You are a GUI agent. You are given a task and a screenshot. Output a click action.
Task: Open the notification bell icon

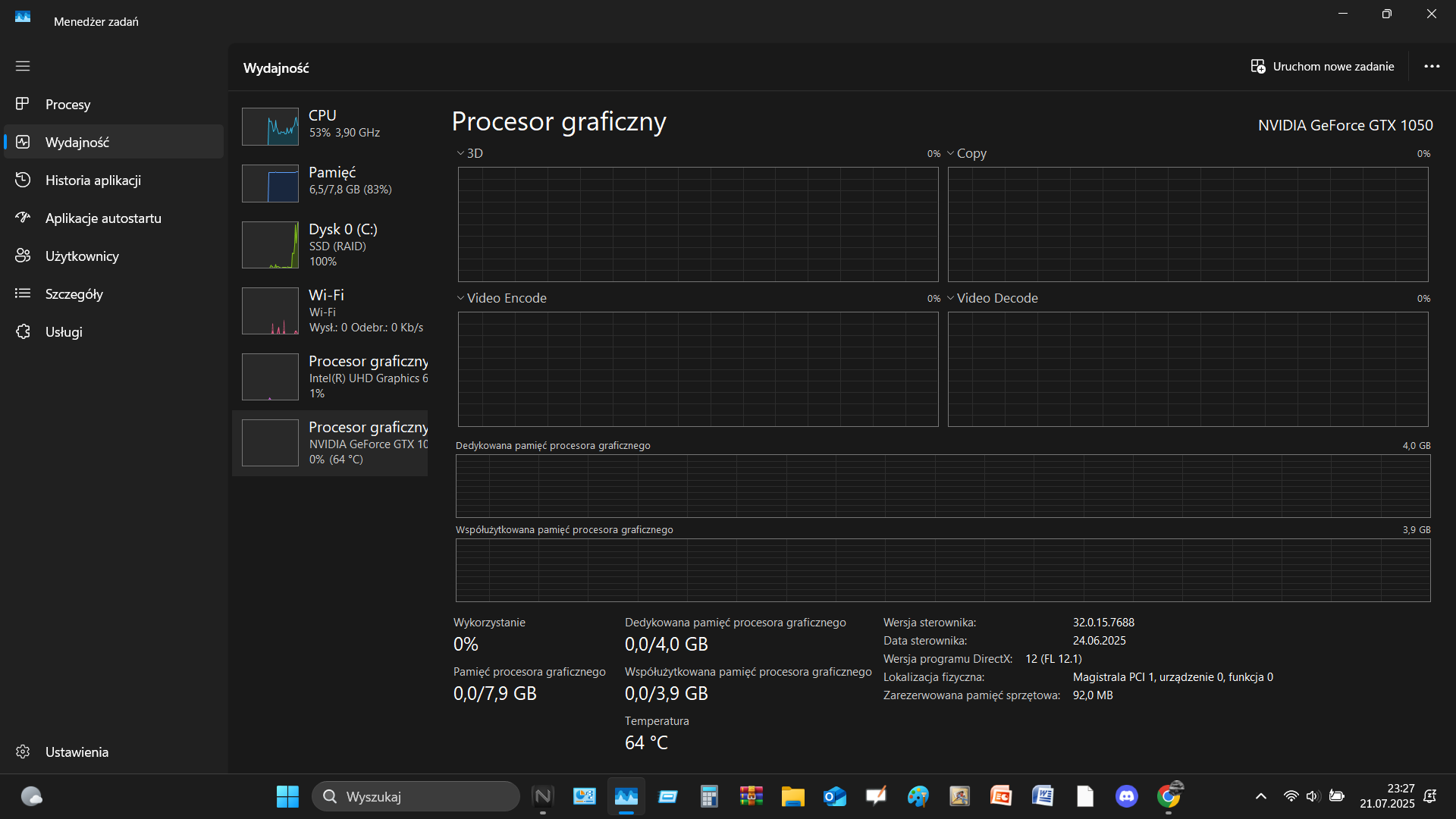[1430, 796]
